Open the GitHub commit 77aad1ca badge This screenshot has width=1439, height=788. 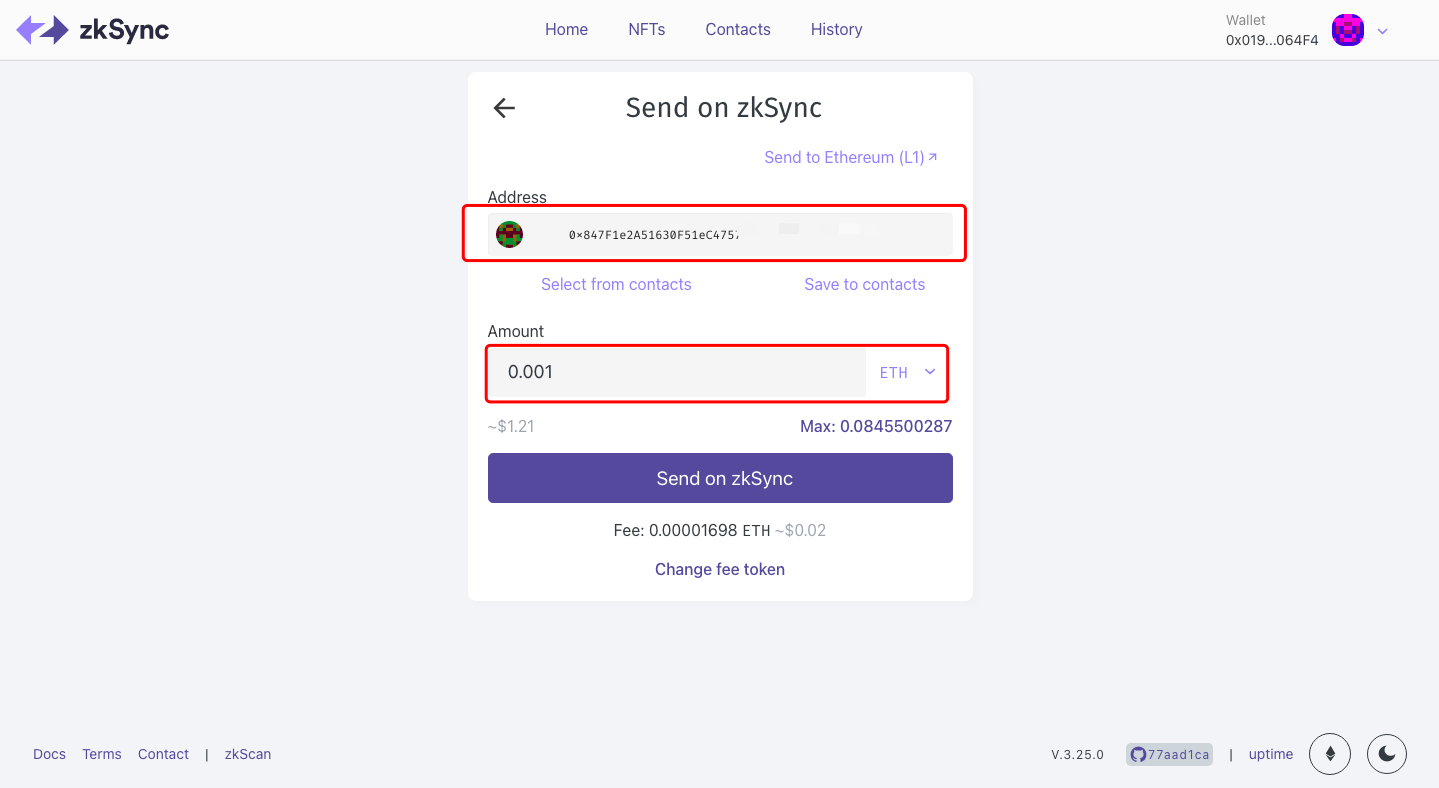coord(1169,754)
